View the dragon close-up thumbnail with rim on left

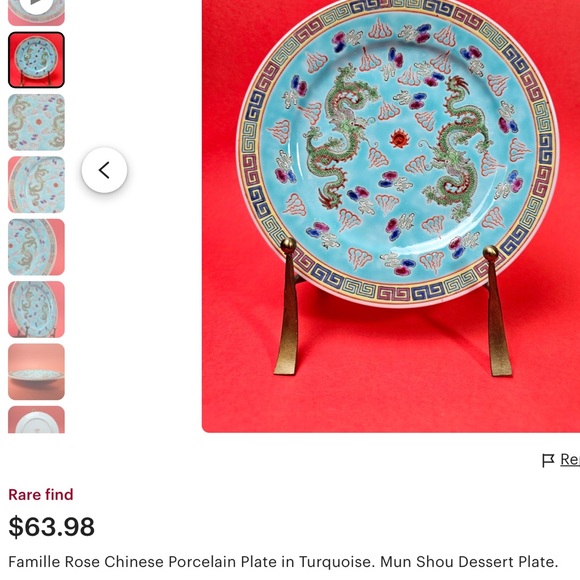[36, 185]
